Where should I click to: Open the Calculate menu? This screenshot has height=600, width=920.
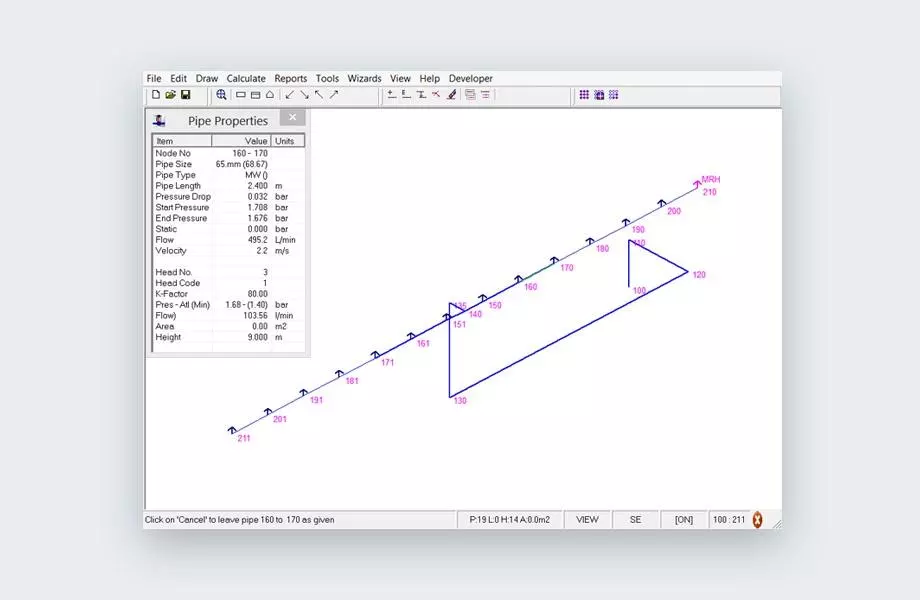click(x=246, y=78)
